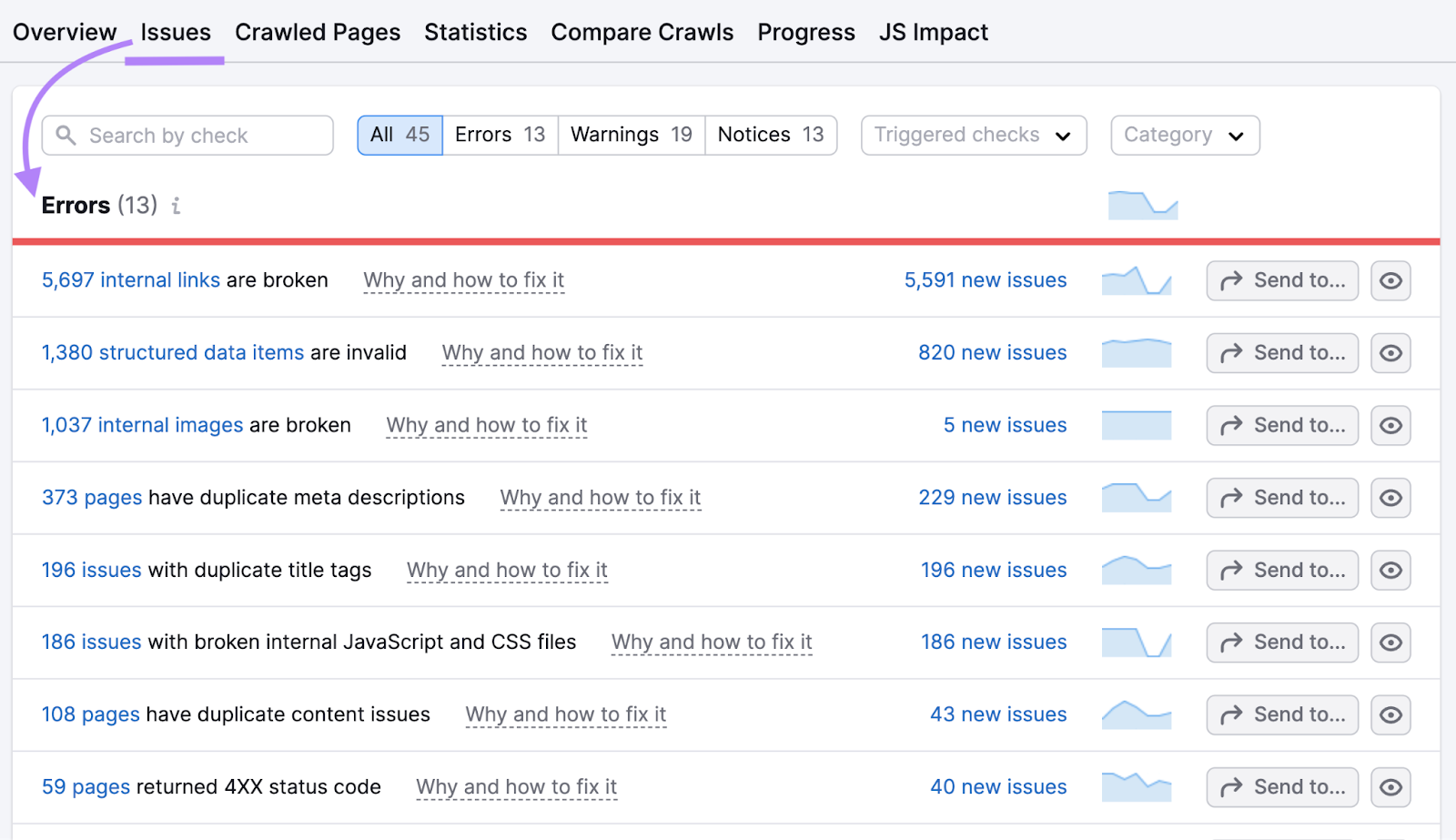1456x840 pixels.
Task: Open why-and-how for invalid structured data
Action: pyautogui.click(x=542, y=353)
